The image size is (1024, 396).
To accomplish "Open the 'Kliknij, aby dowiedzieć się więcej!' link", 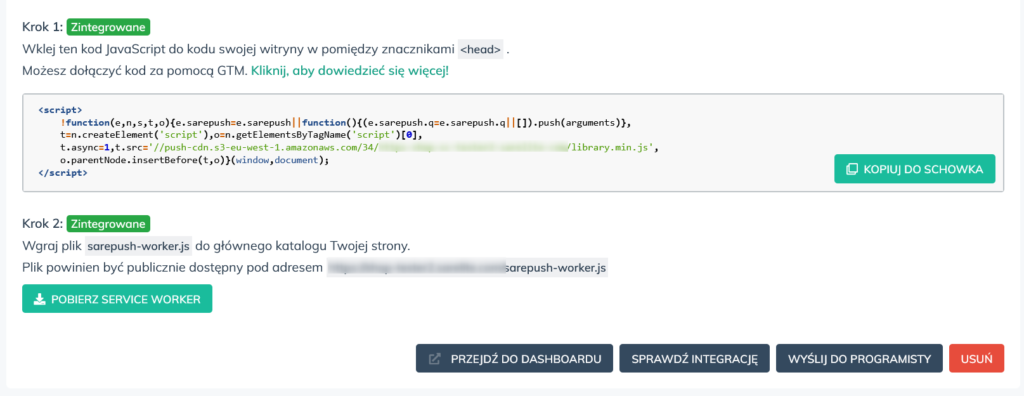I will pos(350,71).
